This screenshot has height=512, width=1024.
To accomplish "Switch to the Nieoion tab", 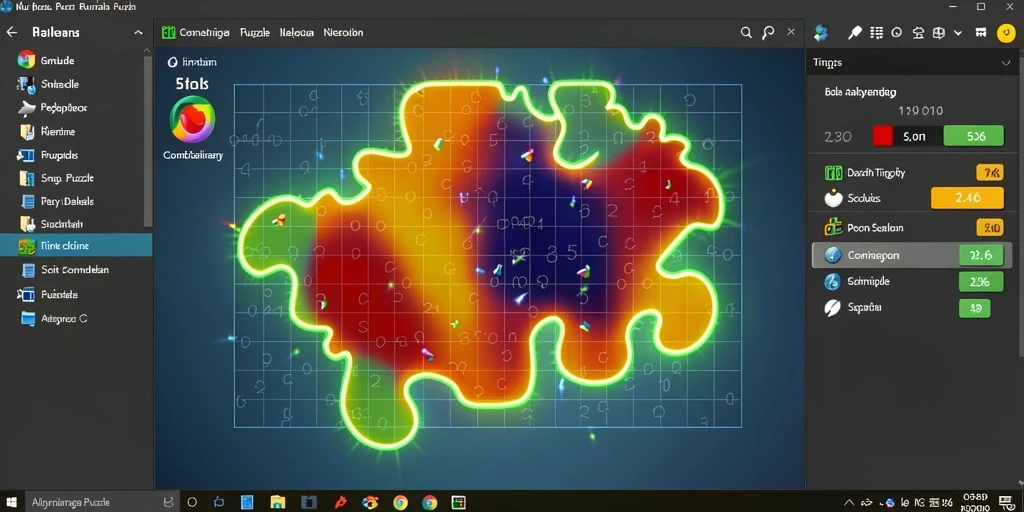I will 344,32.
